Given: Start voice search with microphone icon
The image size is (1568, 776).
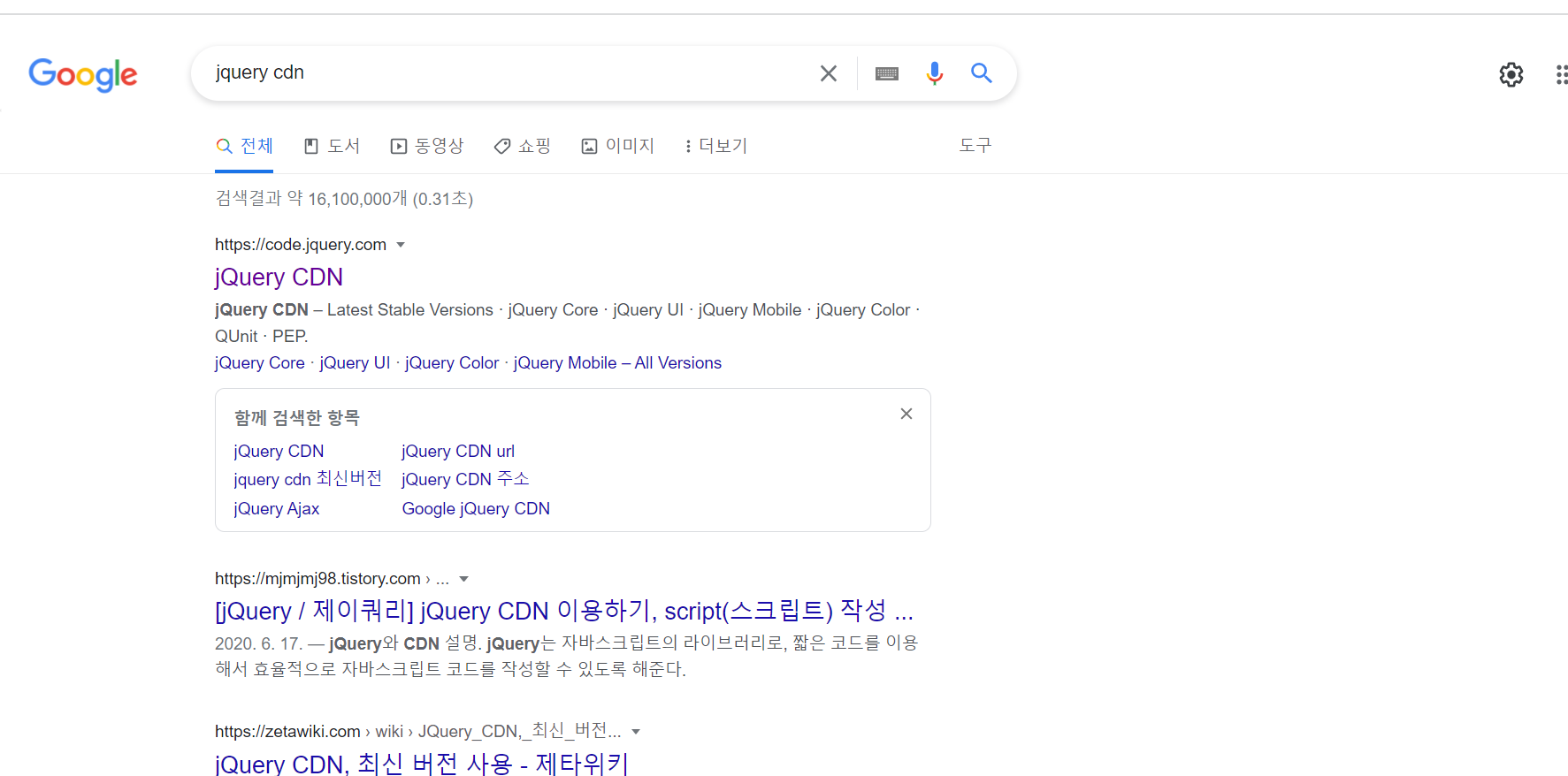Looking at the screenshot, I should point(935,73).
